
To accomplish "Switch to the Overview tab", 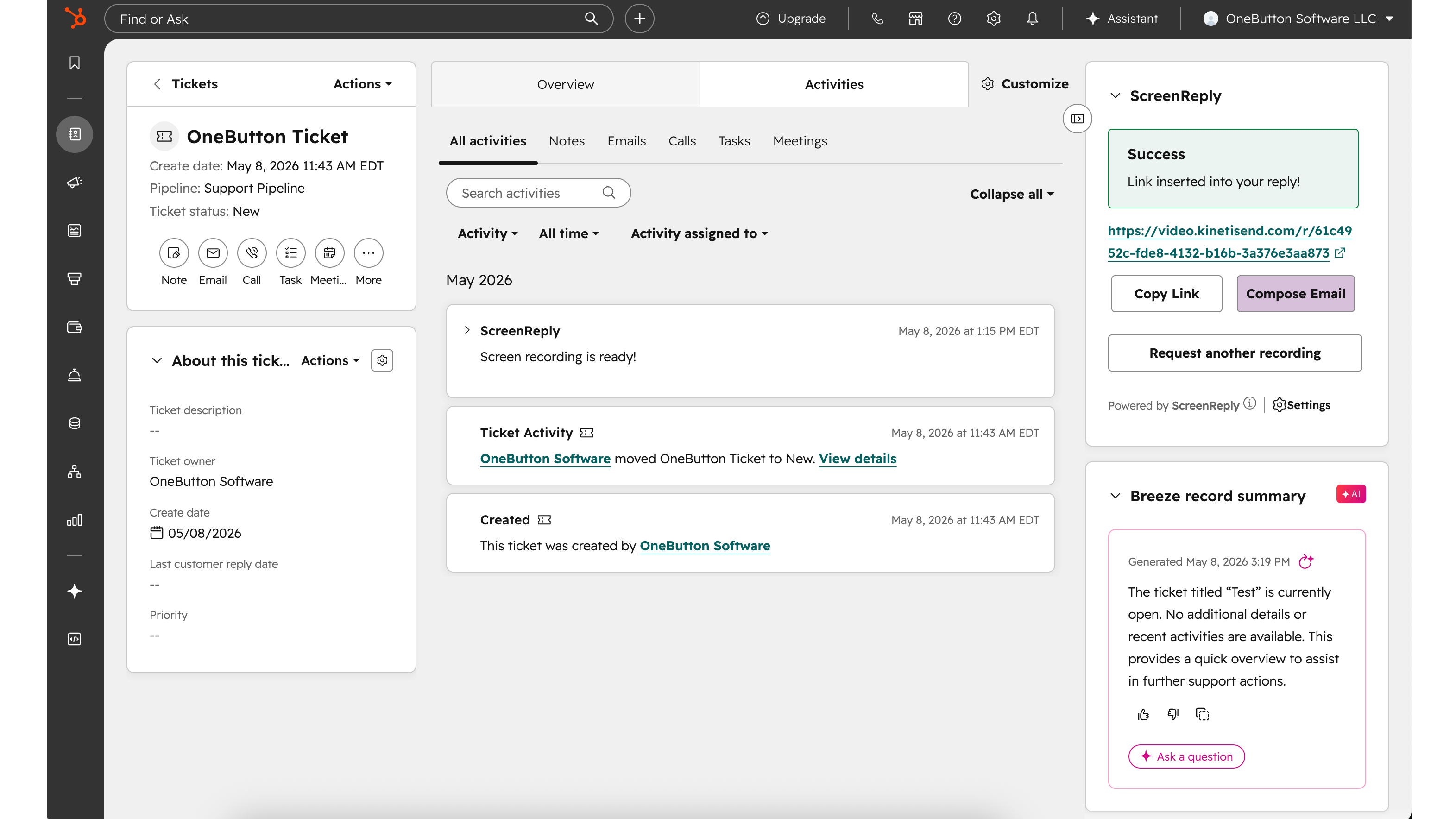I will 565,84.
